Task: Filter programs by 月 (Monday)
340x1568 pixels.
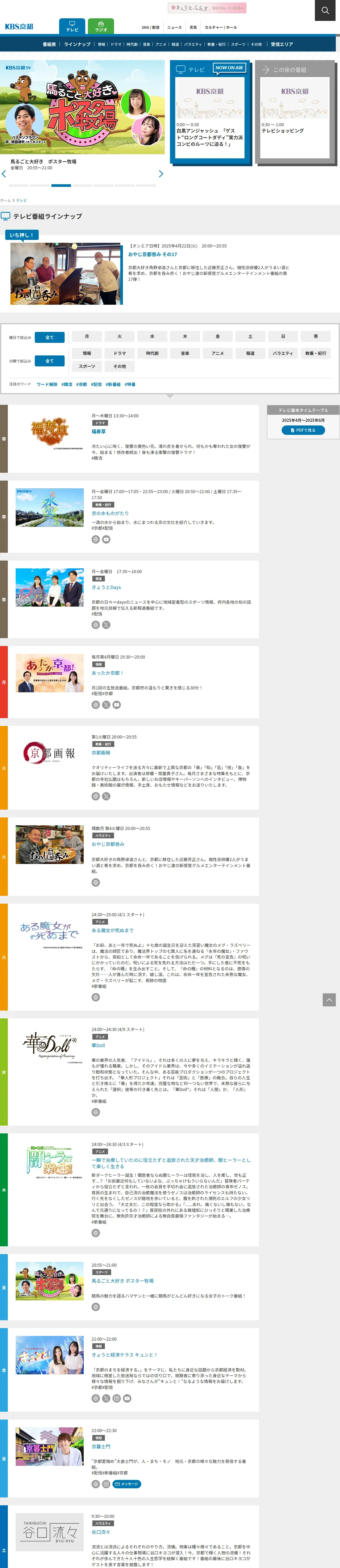Action: (x=87, y=336)
